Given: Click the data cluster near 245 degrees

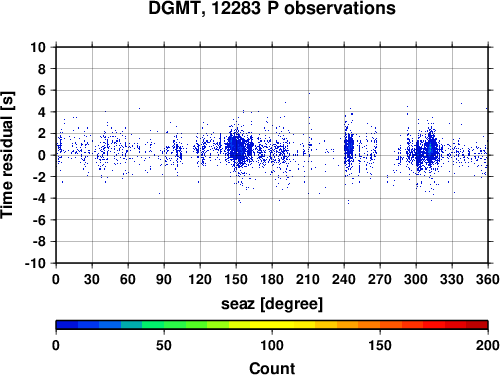Looking at the screenshot, I should (349, 147).
